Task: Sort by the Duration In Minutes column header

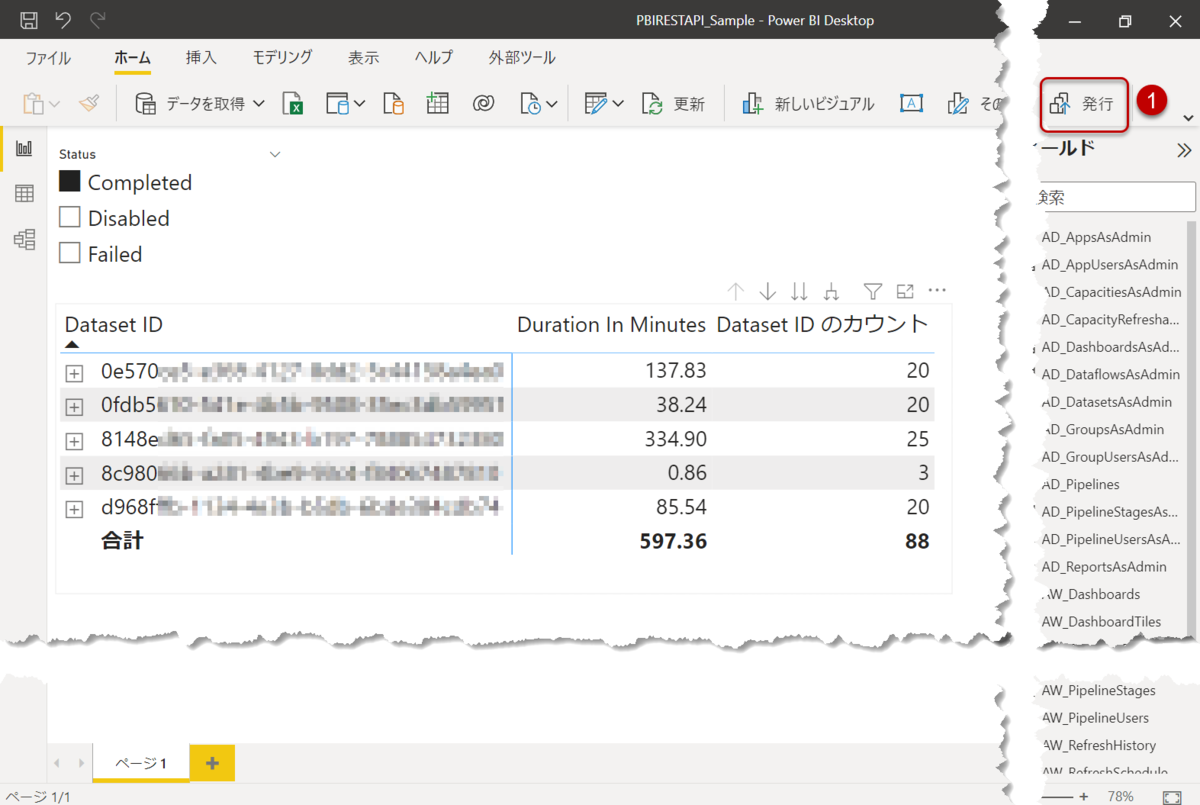Action: point(611,325)
